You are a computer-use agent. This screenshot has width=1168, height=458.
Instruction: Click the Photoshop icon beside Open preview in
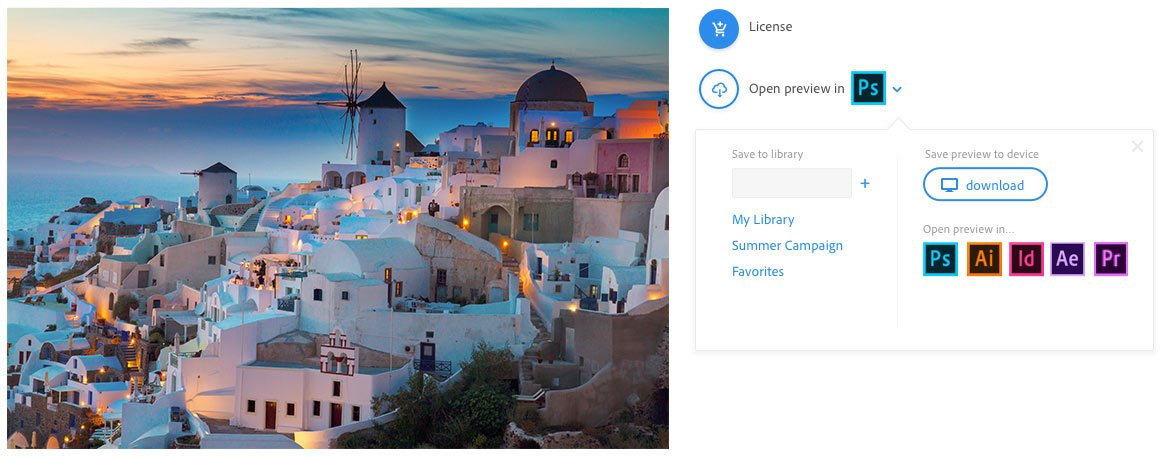(x=868, y=89)
